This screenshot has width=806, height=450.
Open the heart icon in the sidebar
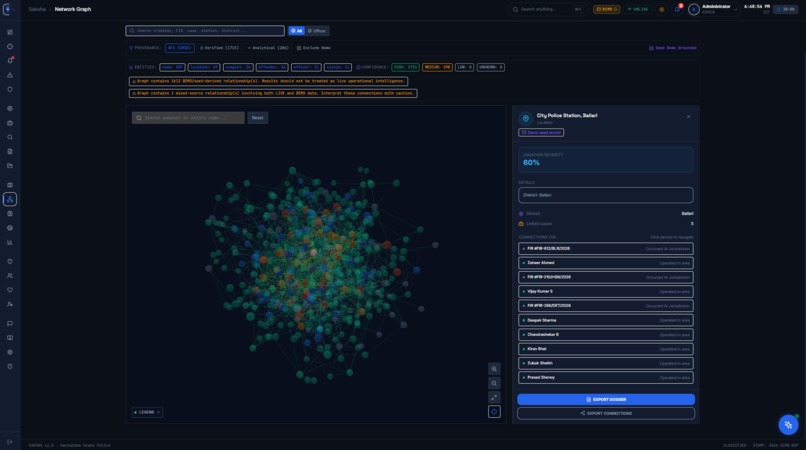coord(10,290)
